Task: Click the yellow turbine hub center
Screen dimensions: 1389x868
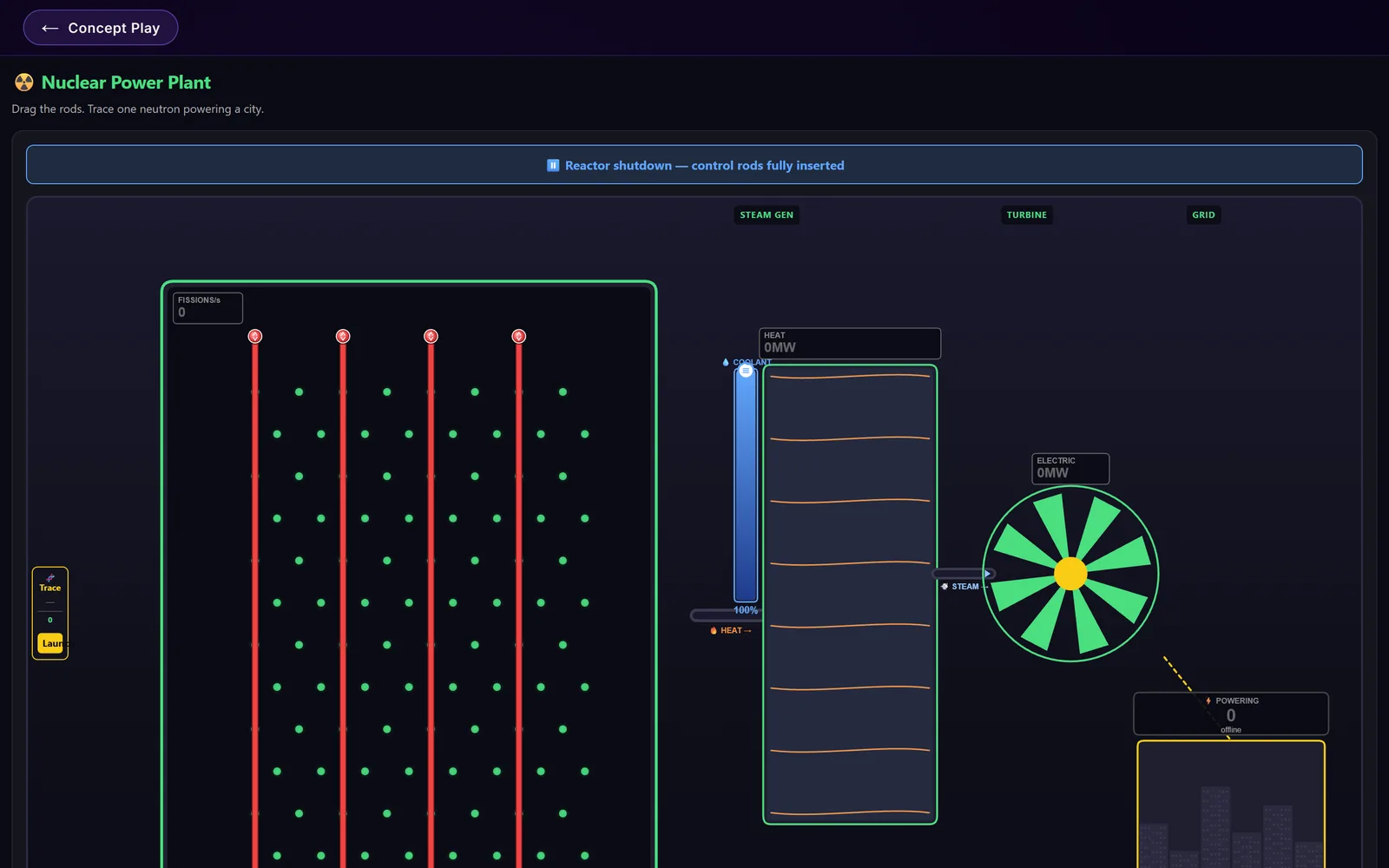Action: click(x=1070, y=574)
